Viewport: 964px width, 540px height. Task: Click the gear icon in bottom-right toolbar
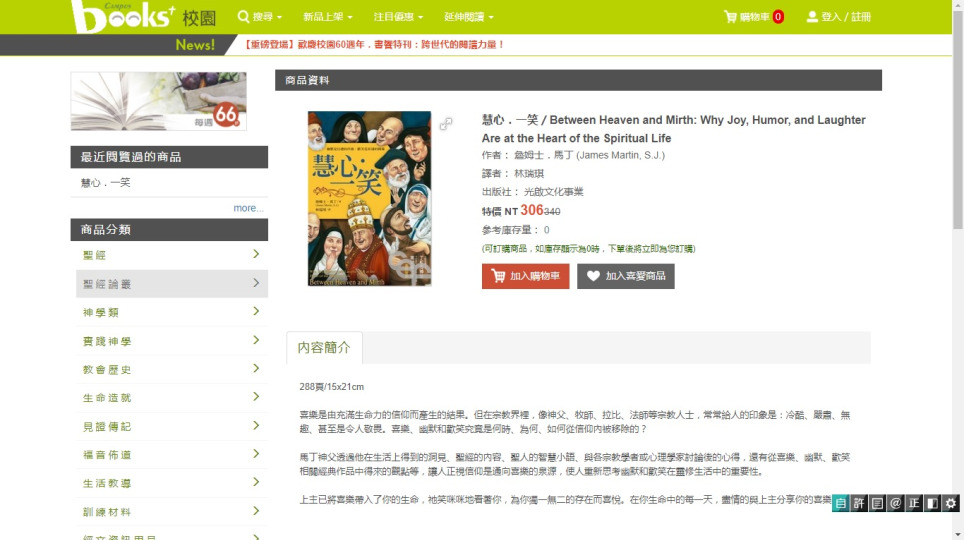[951, 504]
